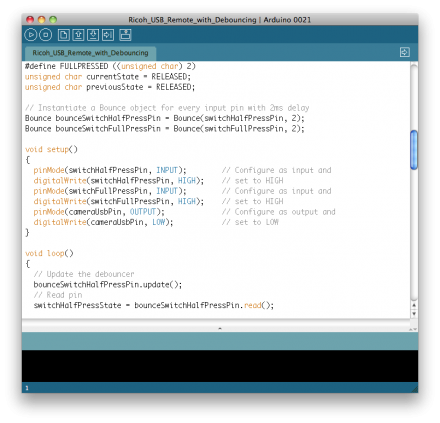
Task: Click inside the black console output area
Action: [220, 366]
